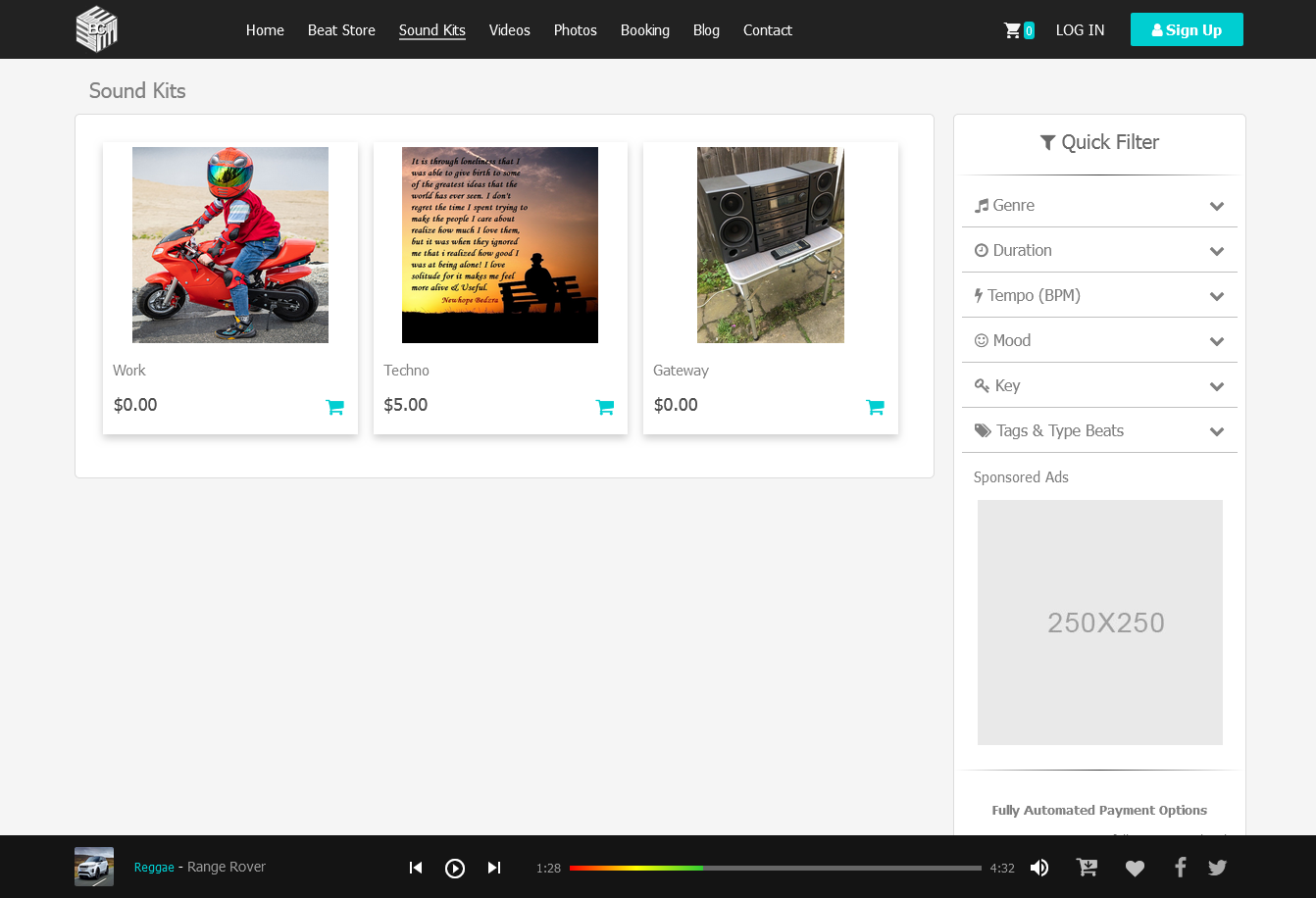This screenshot has width=1316, height=898.
Task: Like the playing track with heart icon
Action: [1135, 868]
